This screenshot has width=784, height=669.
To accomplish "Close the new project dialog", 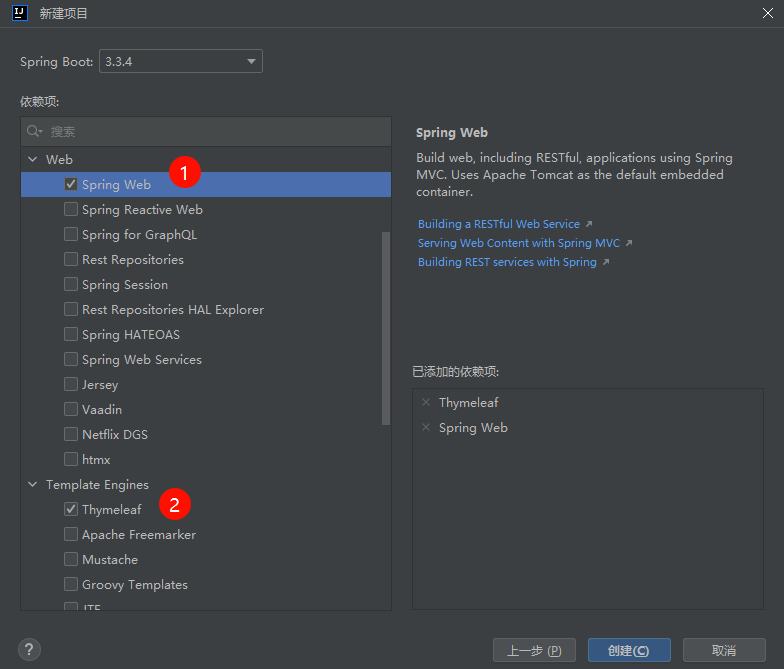I will point(768,13).
